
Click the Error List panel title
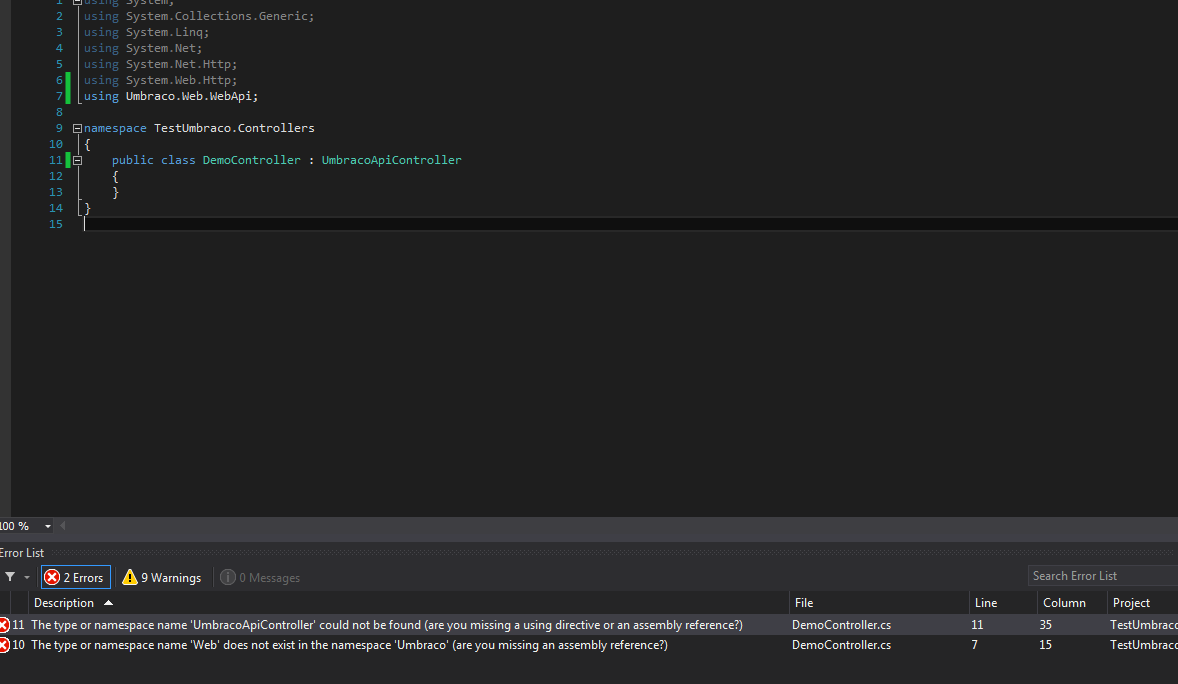pyautogui.click(x=22, y=553)
